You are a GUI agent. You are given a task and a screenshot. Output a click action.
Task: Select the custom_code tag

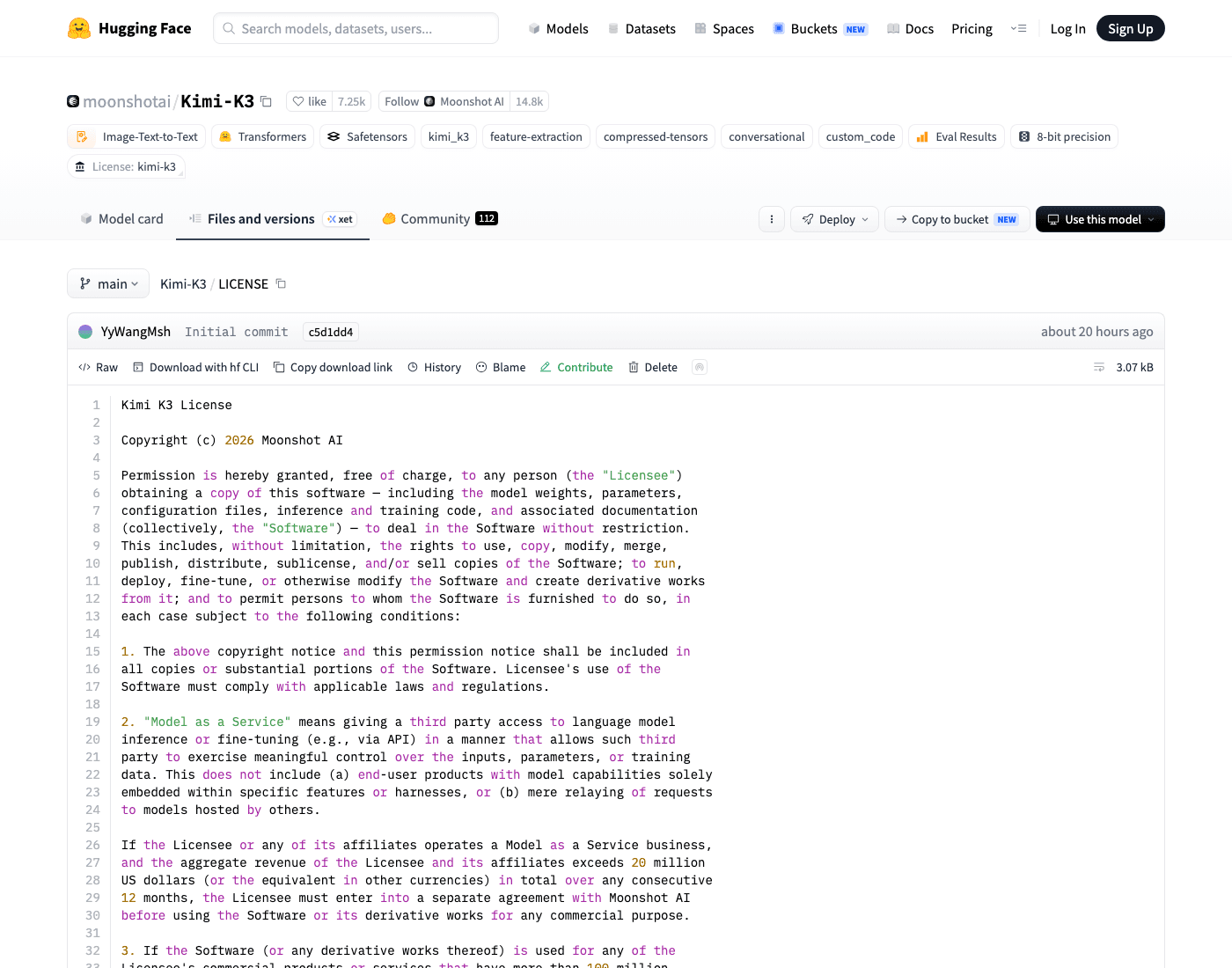click(x=861, y=136)
